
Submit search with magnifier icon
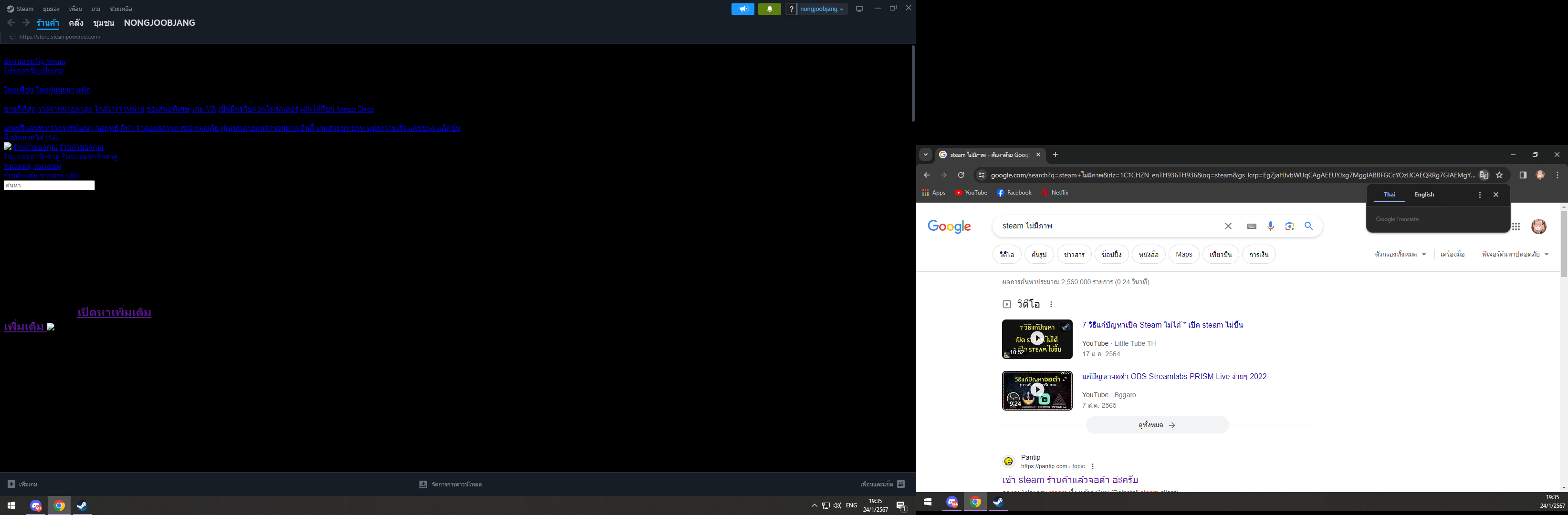tap(1309, 226)
